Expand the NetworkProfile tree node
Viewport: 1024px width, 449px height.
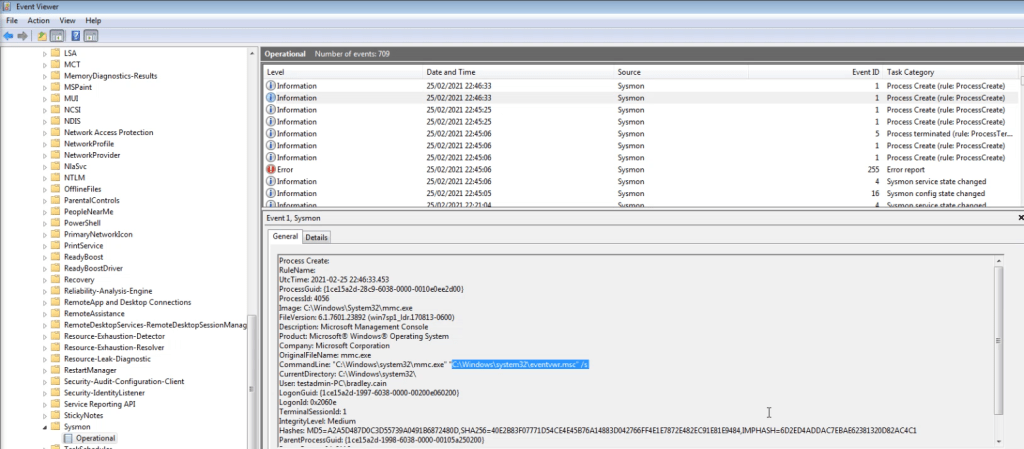[44, 144]
